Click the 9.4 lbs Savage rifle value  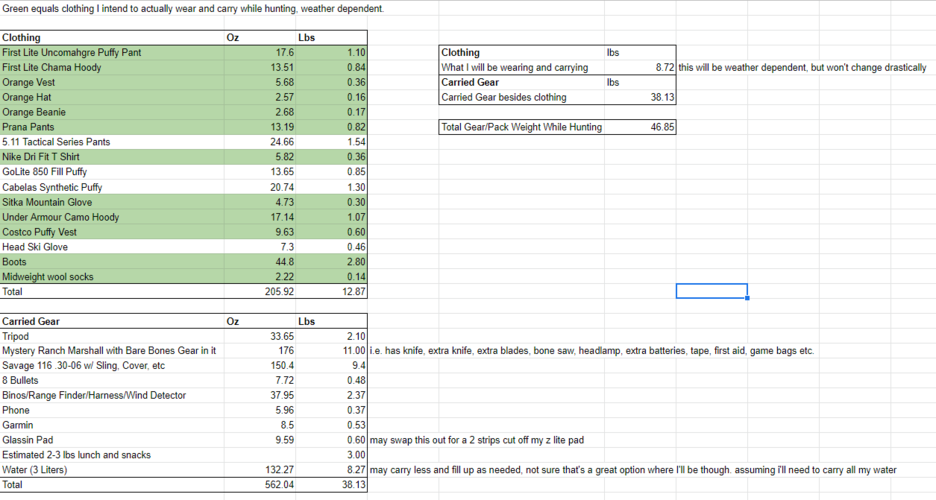click(x=332, y=366)
